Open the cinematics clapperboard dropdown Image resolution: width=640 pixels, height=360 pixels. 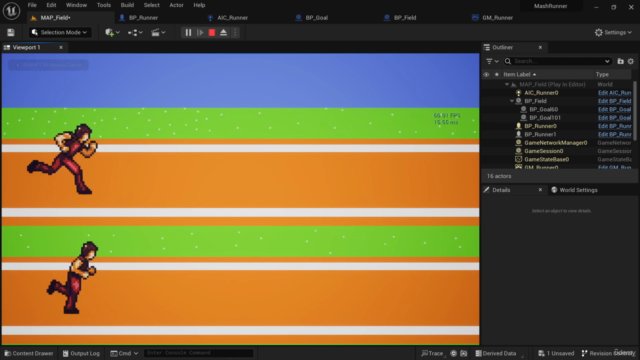(158, 32)
